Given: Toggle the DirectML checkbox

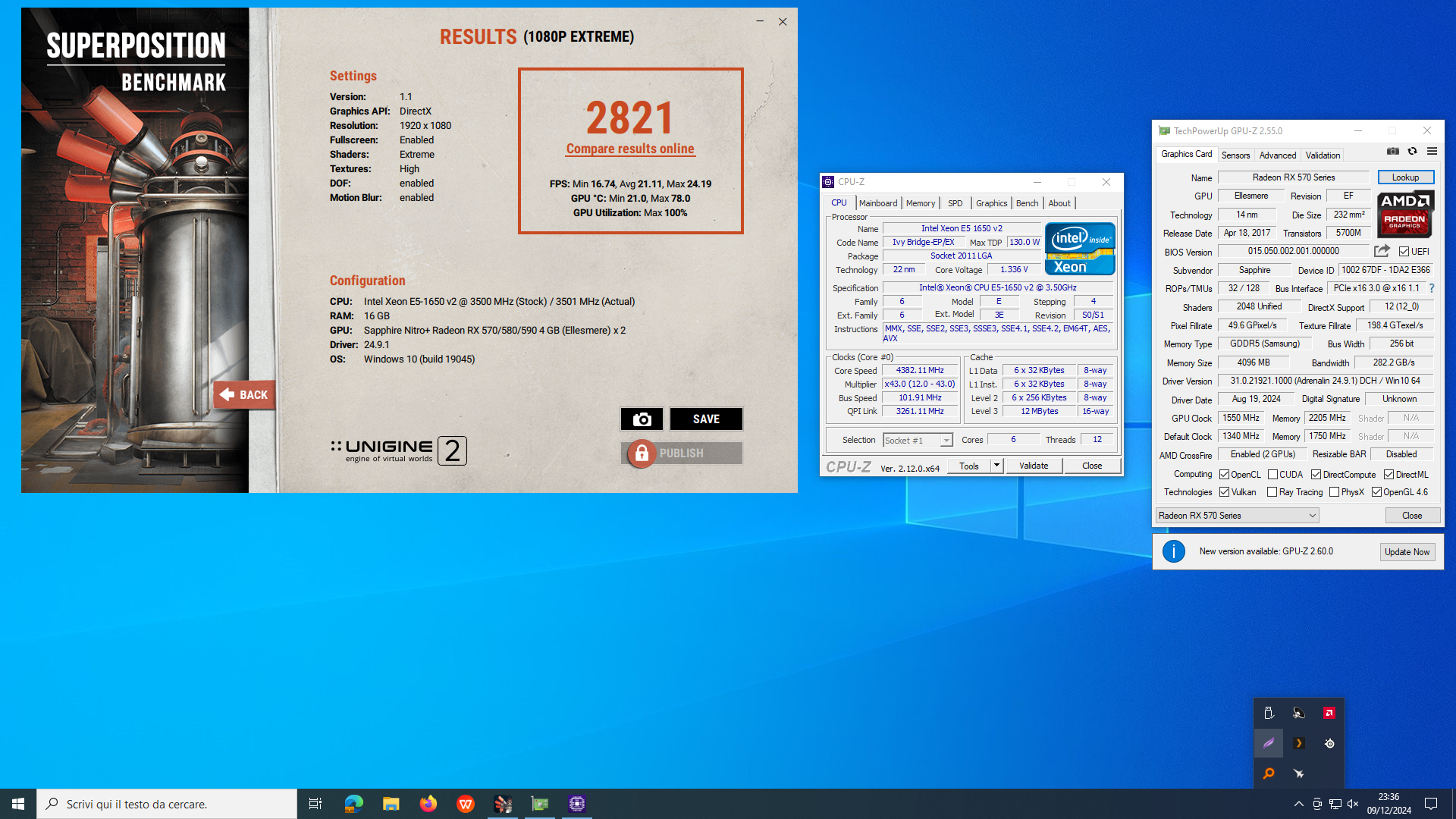Looking at the screenshot, I should [1389, 475].
